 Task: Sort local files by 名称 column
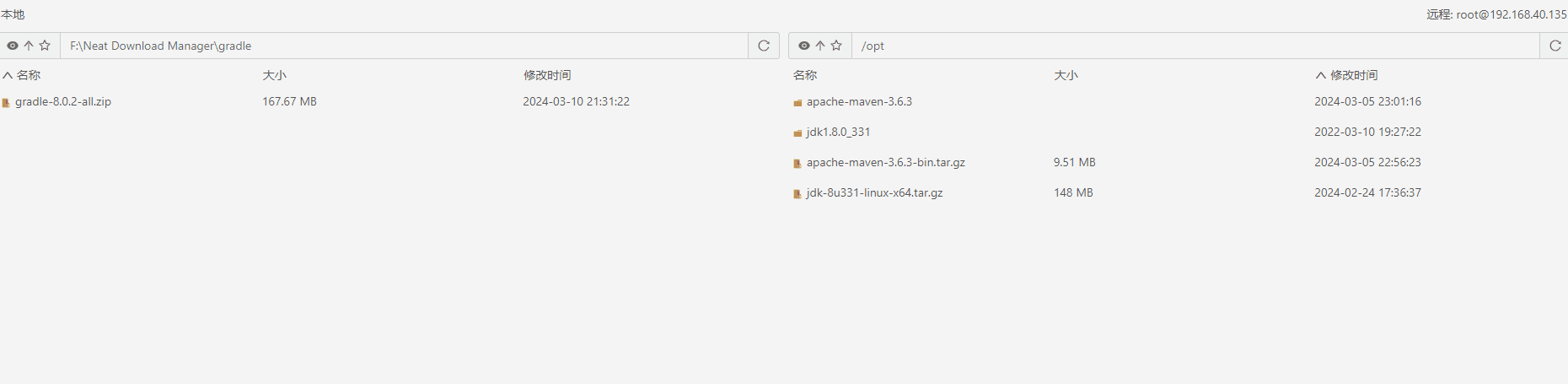coord(29,75)
